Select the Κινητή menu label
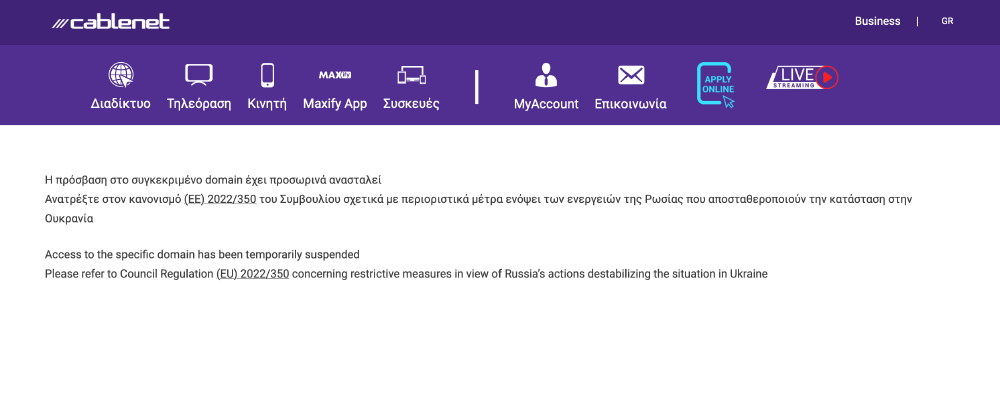 [267, 104]
